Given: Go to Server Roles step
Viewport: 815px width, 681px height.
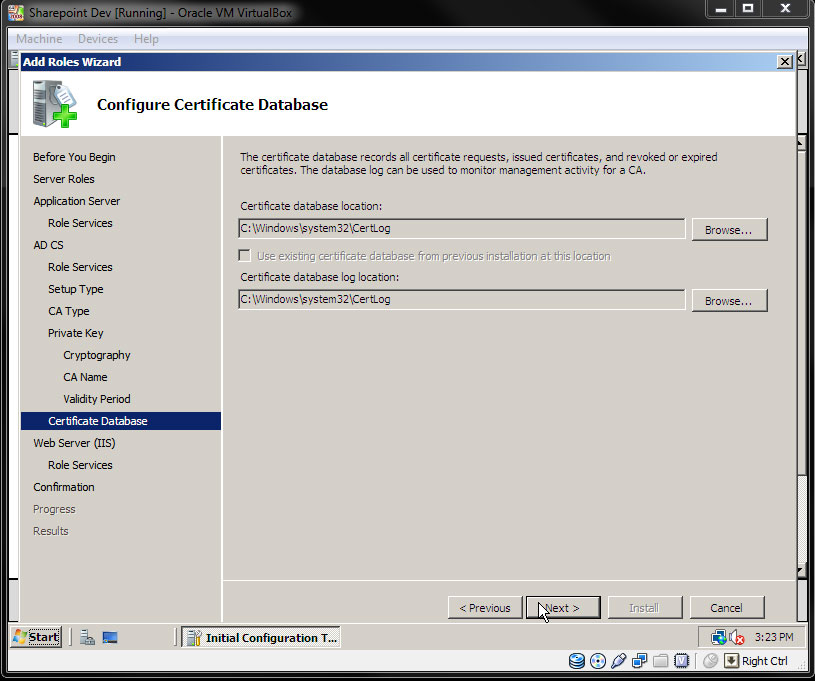Looking at the screenshot, I should (x=64, y=179).
